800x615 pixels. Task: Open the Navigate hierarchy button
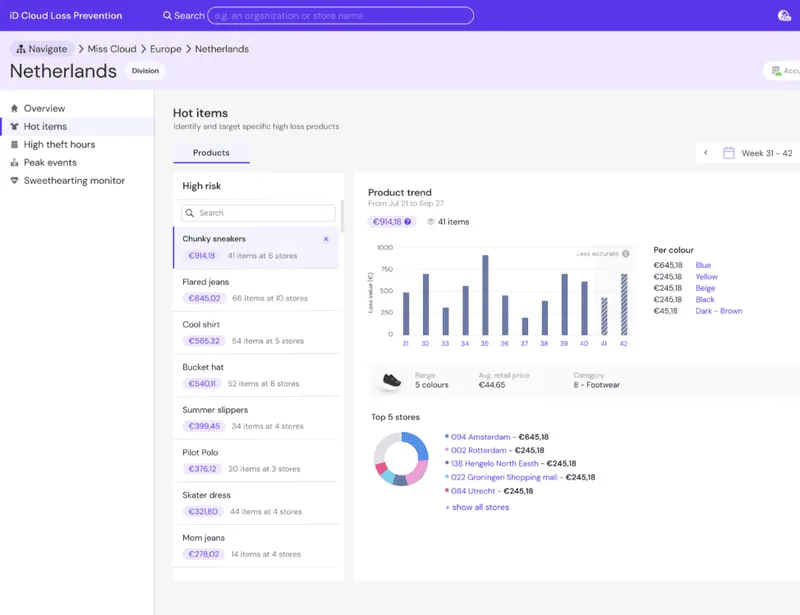point(42,49)
